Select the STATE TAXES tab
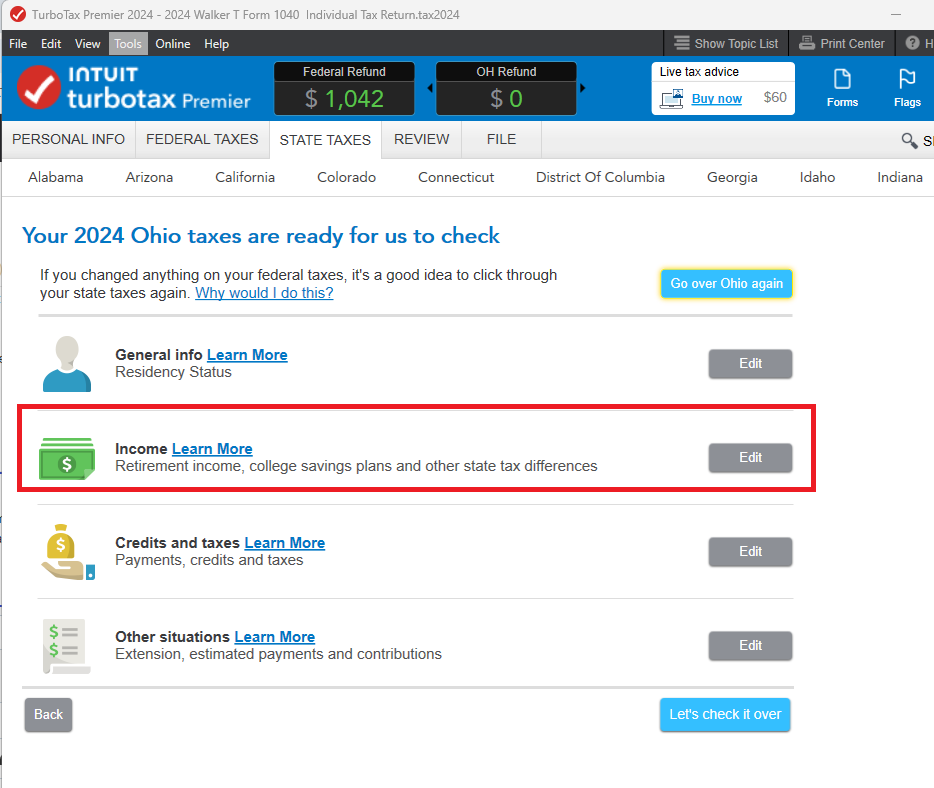This screenshot has height=788, width=934. tap(325, 140)
